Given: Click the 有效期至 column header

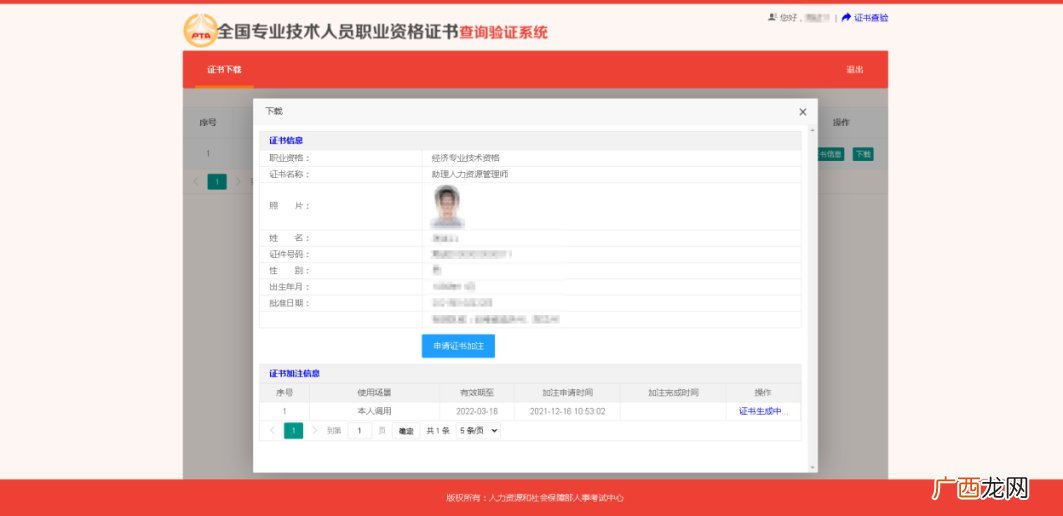Looking at the screenshot, I should coord(477,393).
